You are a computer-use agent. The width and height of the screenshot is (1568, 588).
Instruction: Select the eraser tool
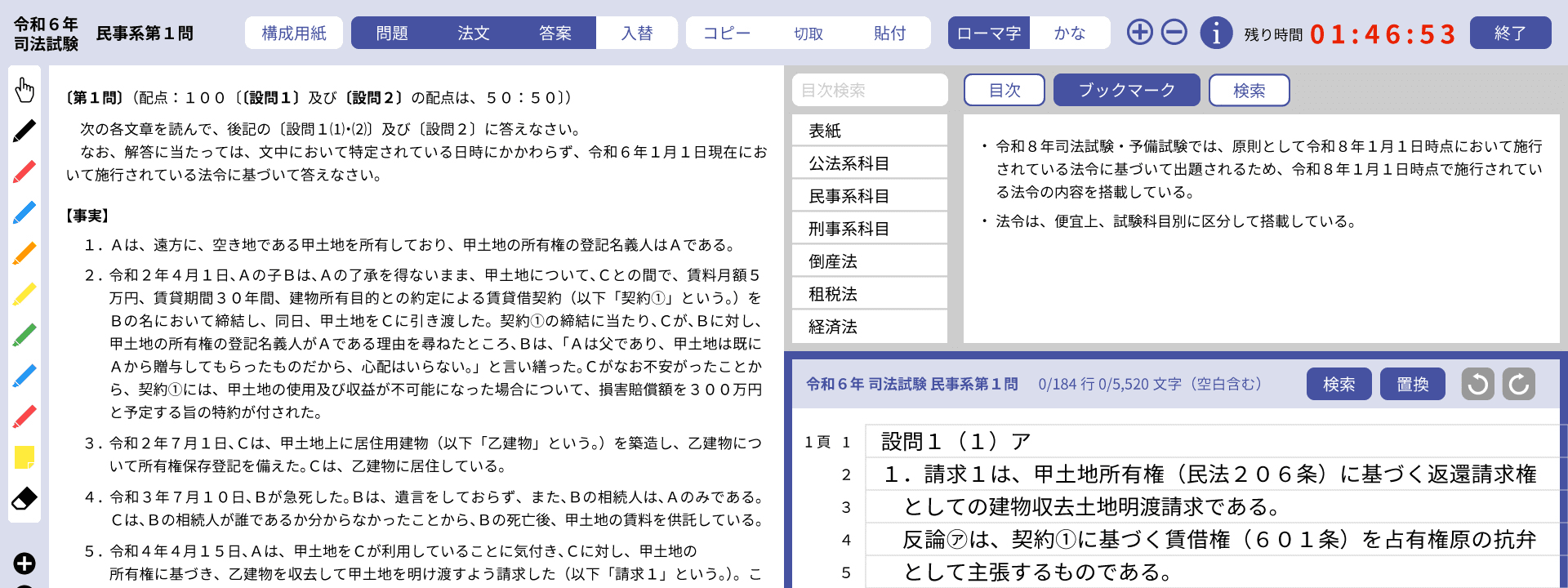[x=24, y=498]
